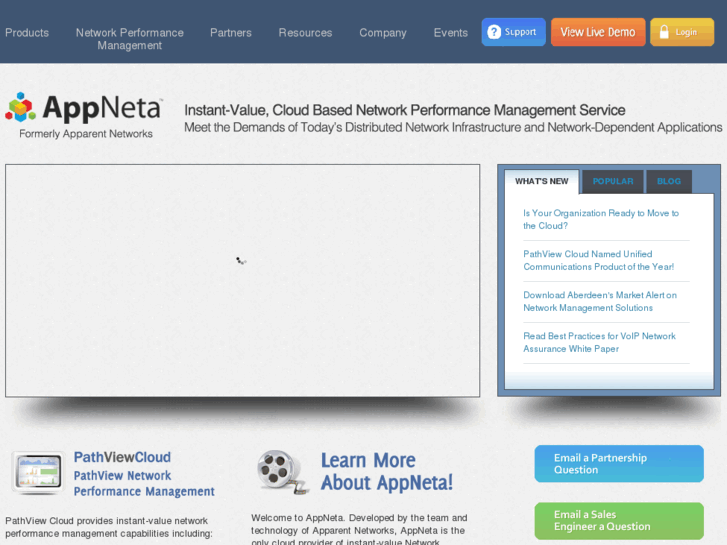Open the Partners menu

coord(231,33)
